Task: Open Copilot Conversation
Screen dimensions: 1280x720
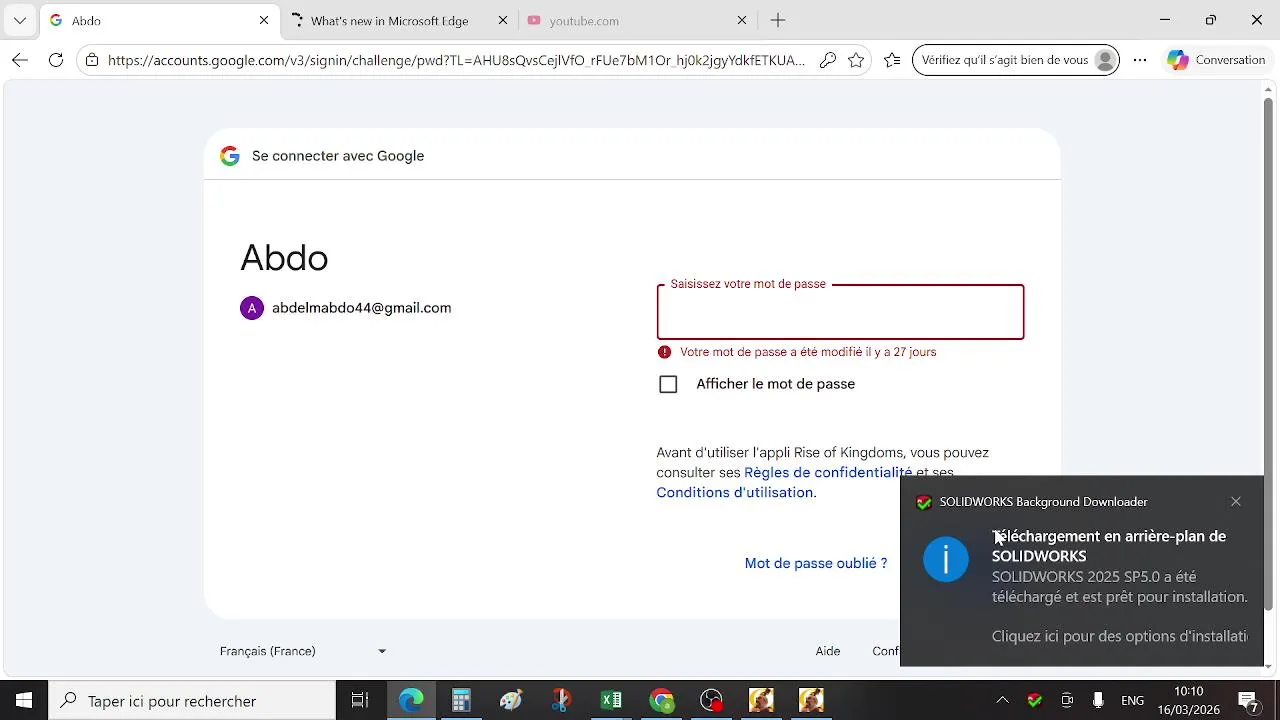Action: pos(1216,60)
